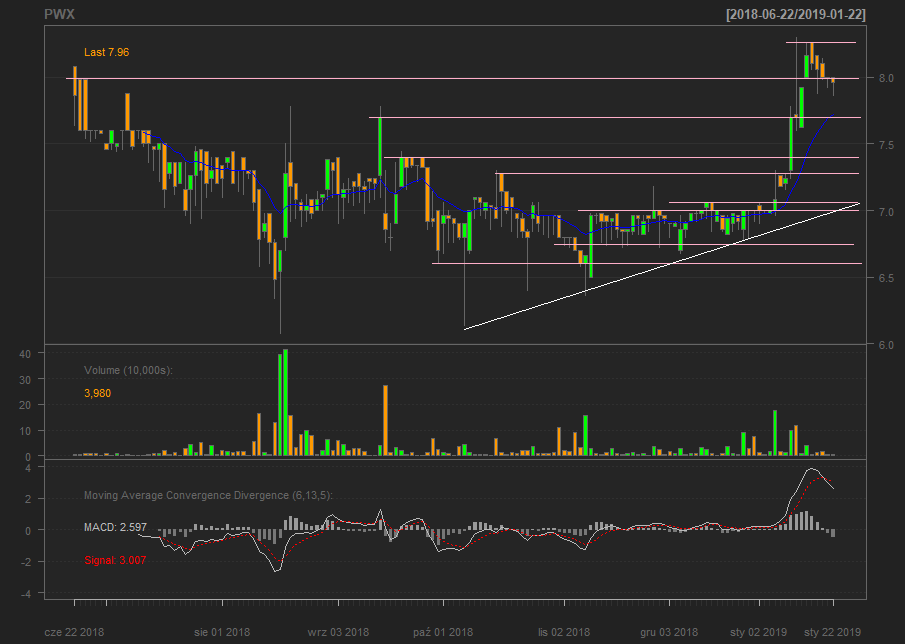Click the date range label 2018-06-22/2019-01-22
The height and width of the screenshot is (644, 905).
pos(796,14)
